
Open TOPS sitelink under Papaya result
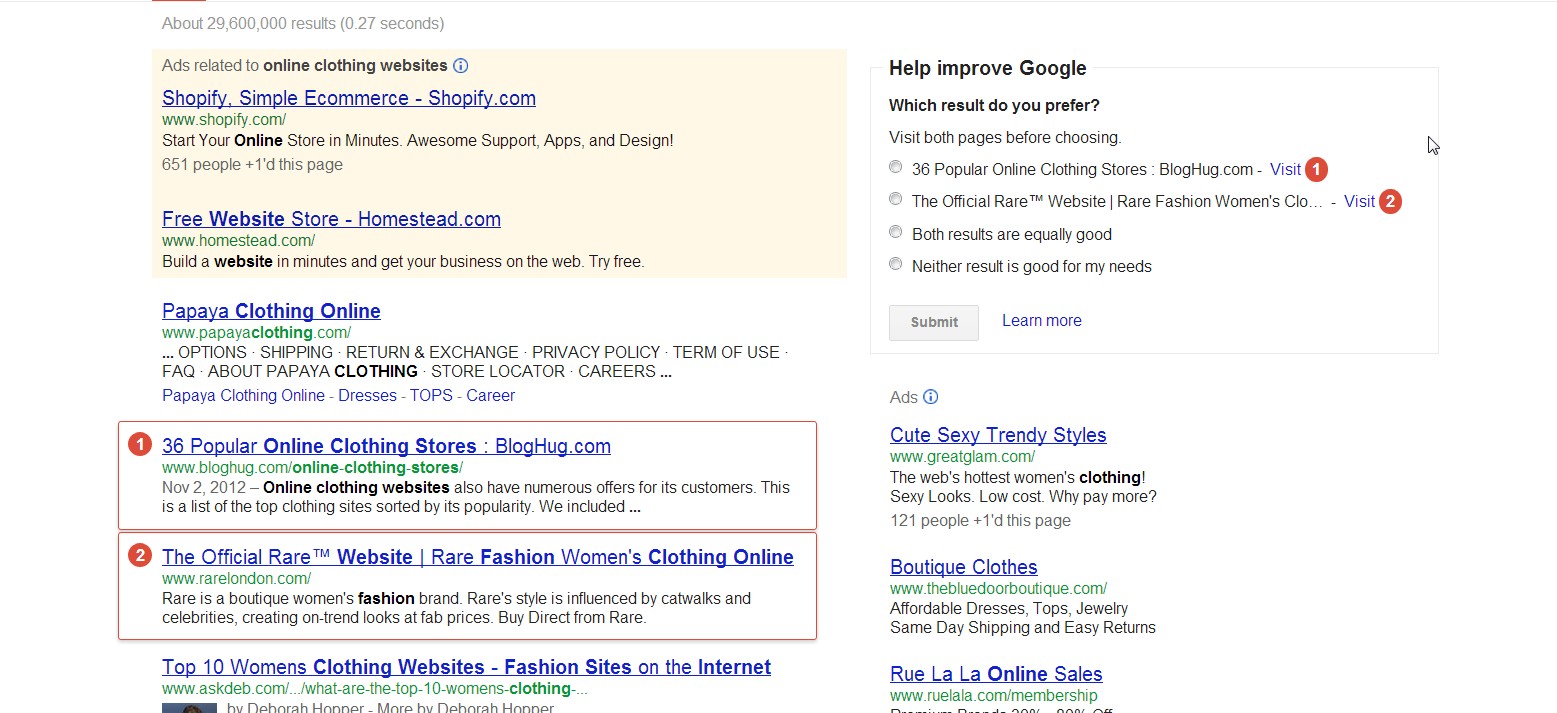(431, 395)
